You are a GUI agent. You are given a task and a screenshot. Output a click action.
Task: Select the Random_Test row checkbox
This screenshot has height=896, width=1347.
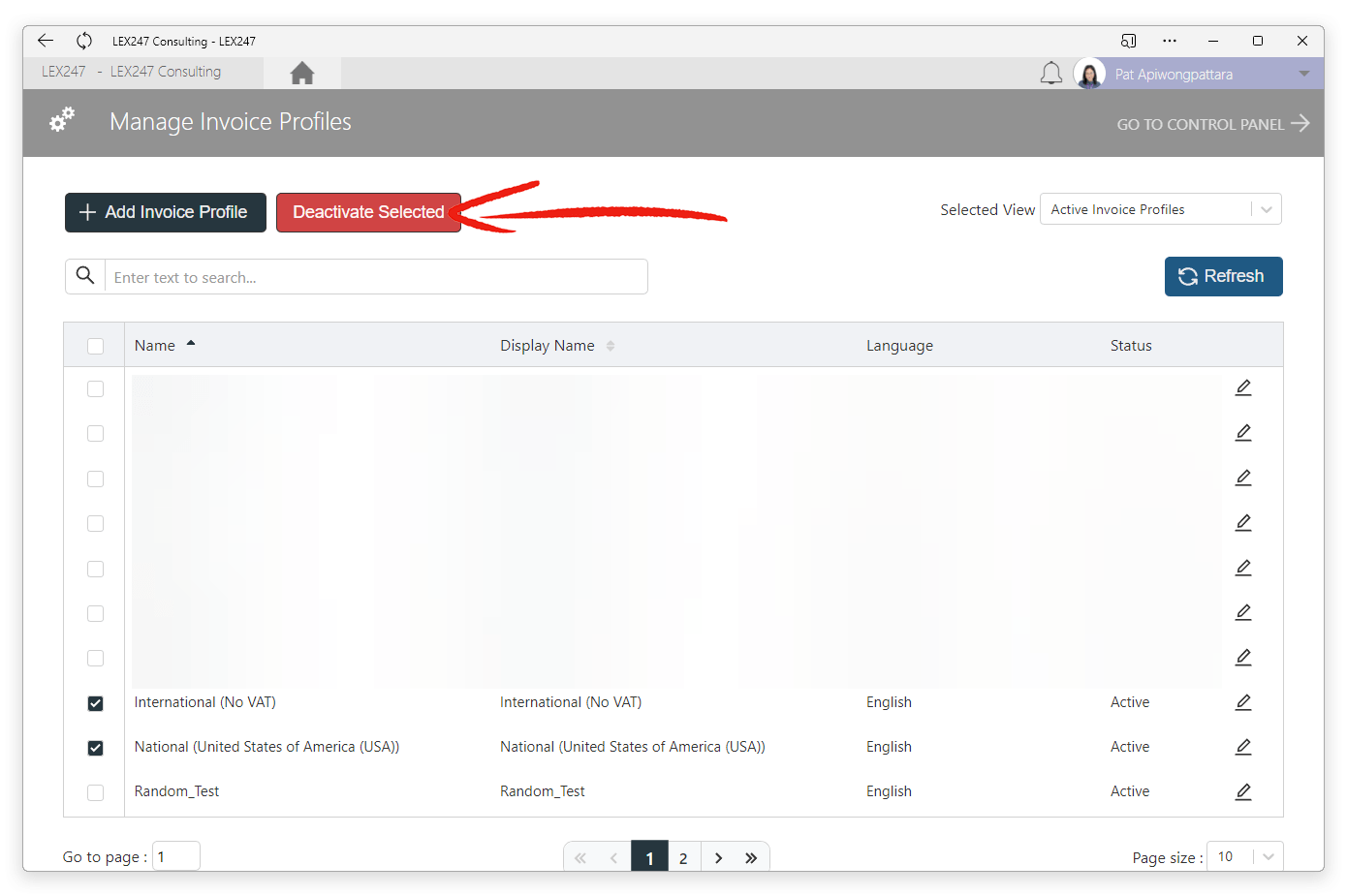[95, 792]
